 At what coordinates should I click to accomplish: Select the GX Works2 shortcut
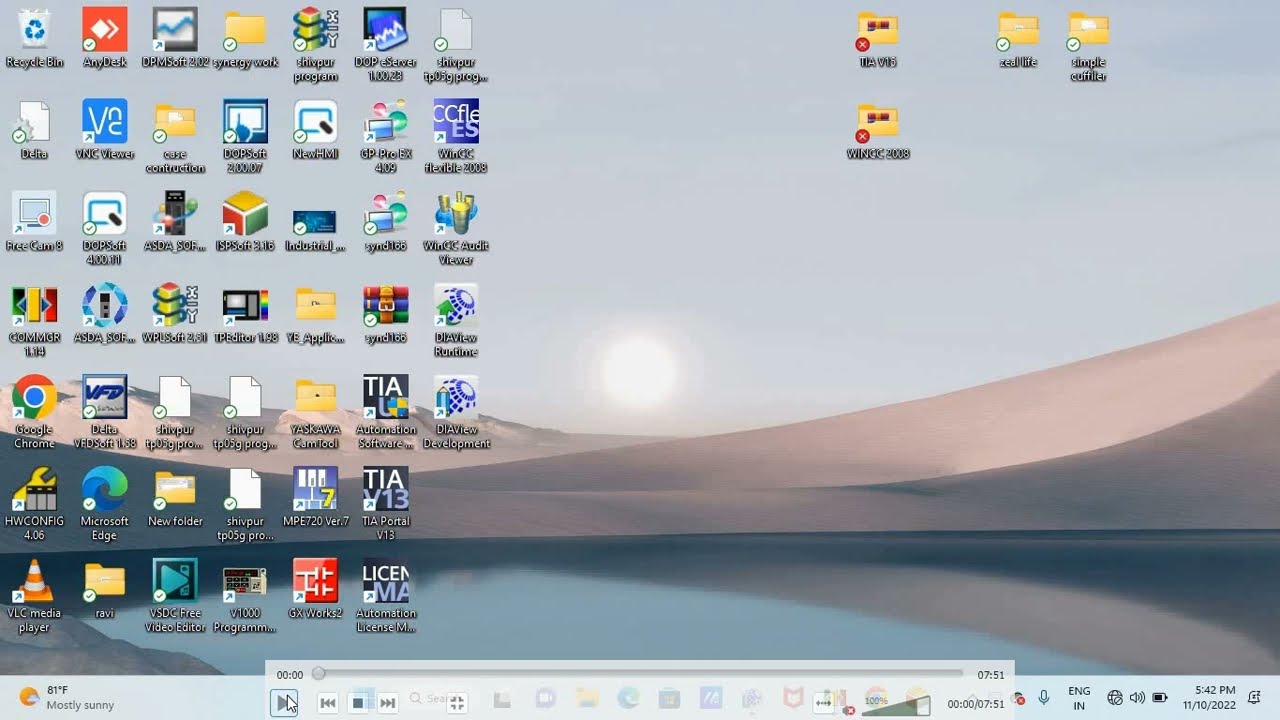coord(316,590)
